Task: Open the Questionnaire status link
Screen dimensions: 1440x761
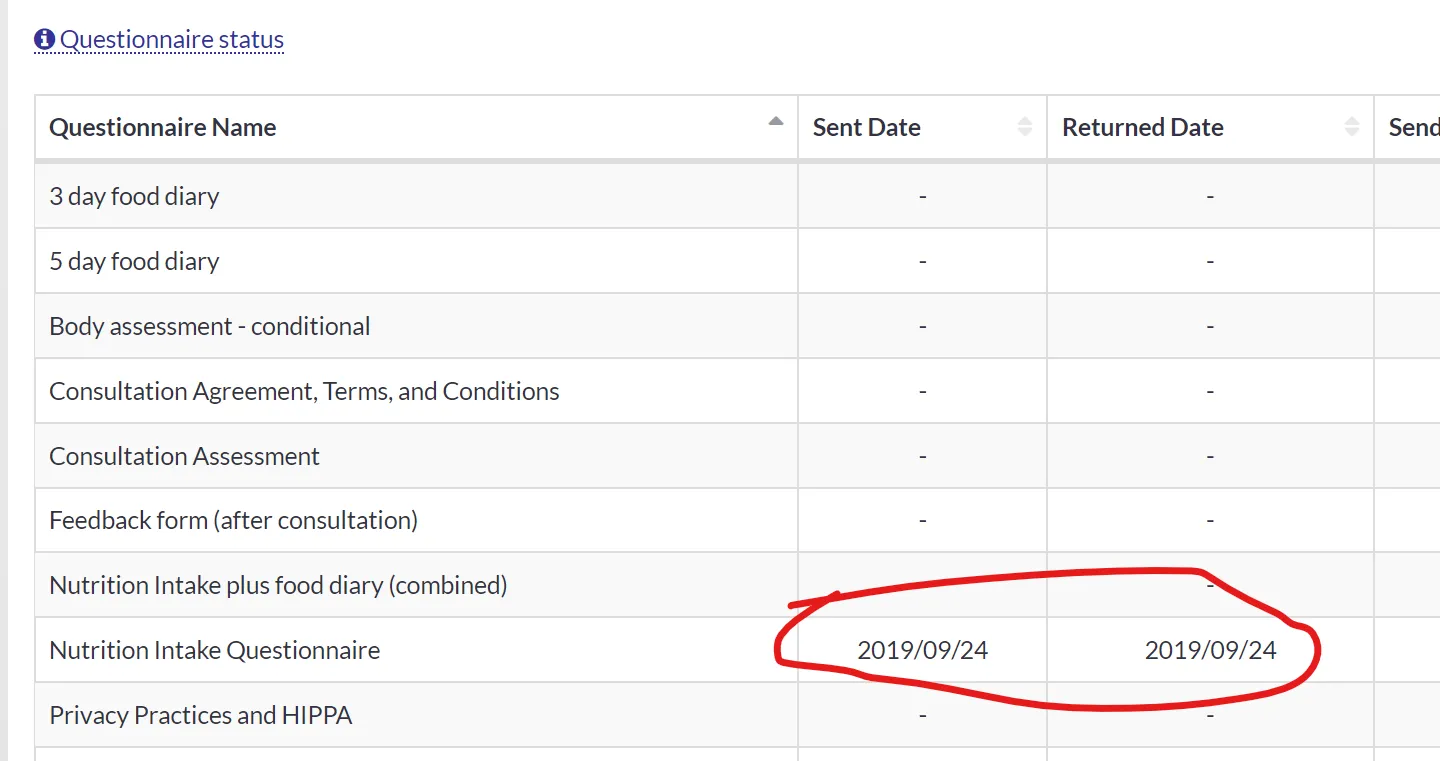Action: point(172,40)
